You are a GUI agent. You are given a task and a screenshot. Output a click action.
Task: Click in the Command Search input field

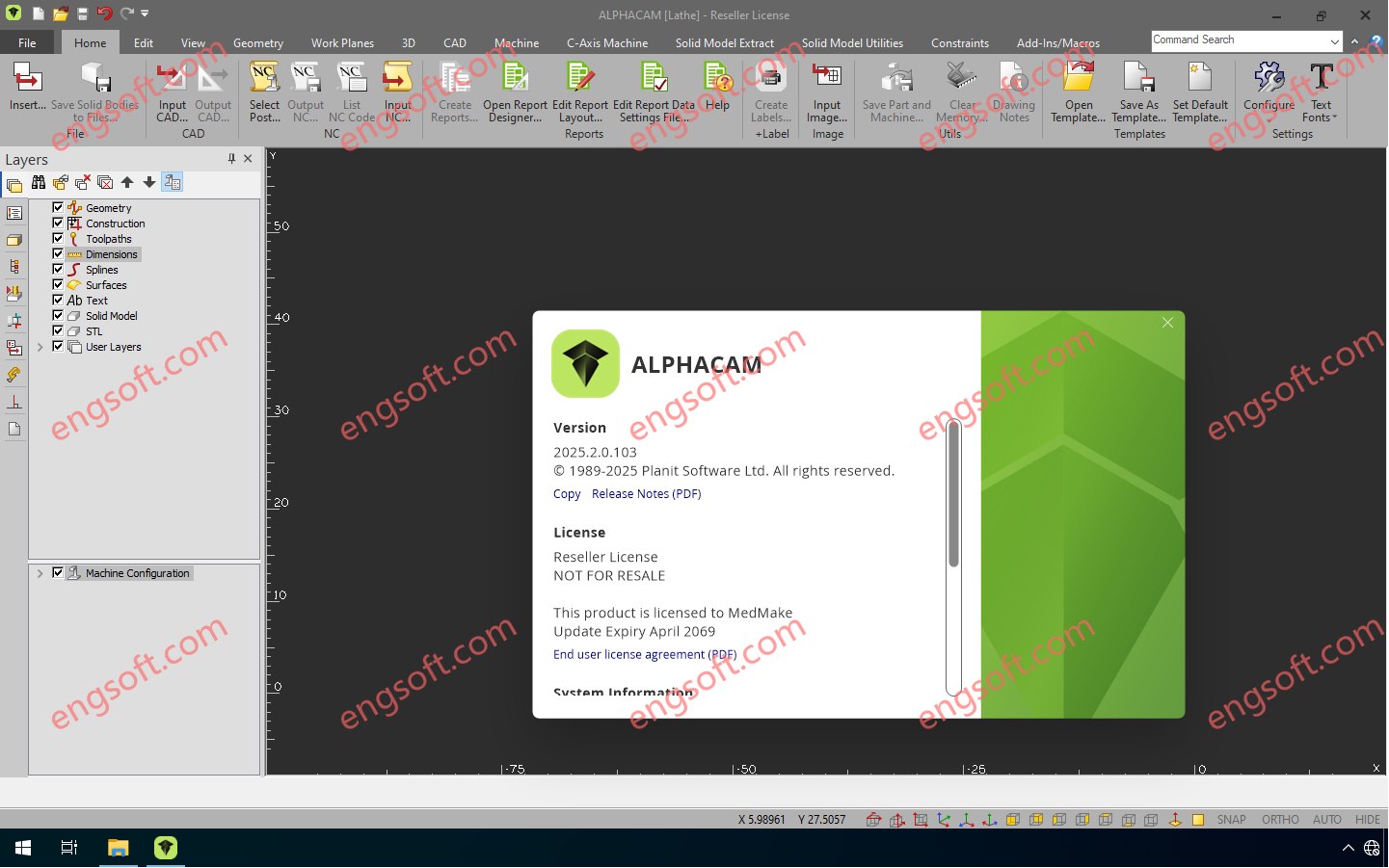[x=1239, y=41]
